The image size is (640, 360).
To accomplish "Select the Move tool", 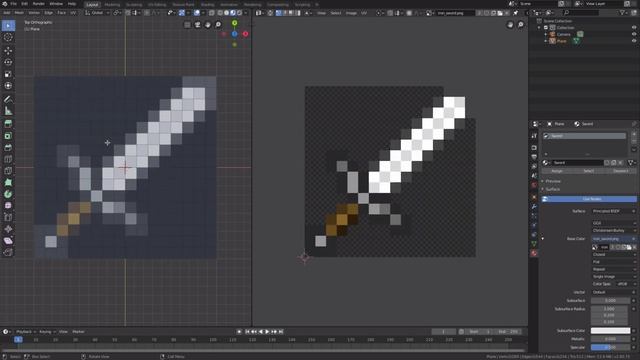I will 8,51.
